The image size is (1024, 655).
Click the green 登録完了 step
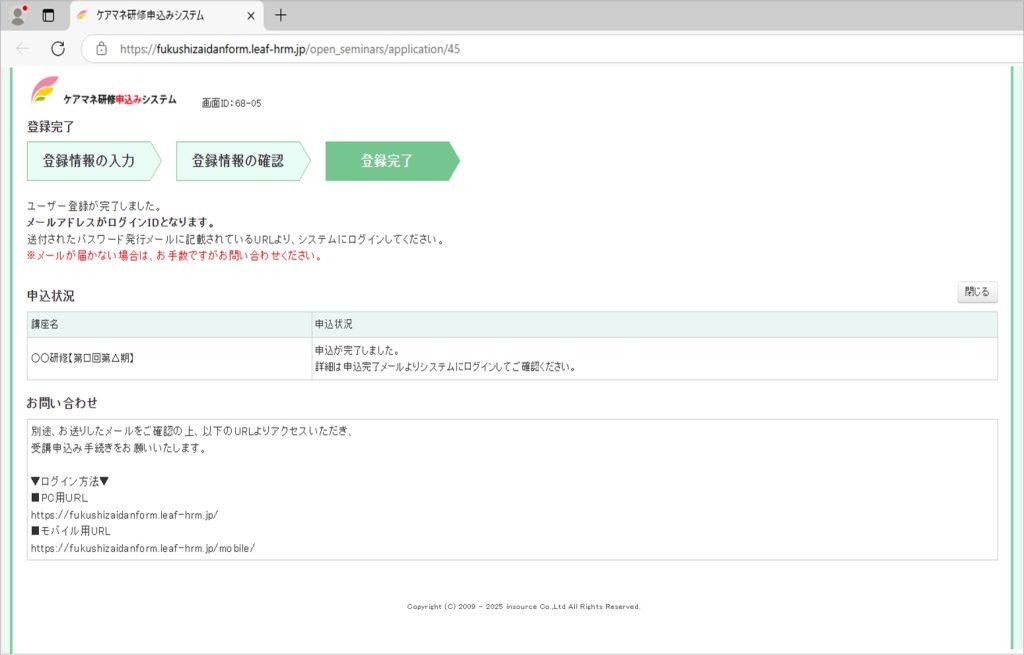click(387, 161)
